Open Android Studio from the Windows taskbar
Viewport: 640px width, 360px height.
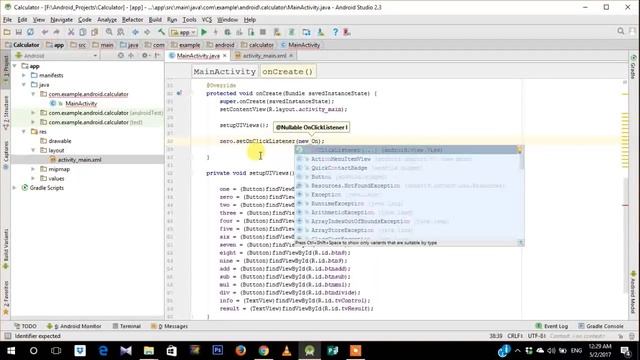coord(309,351)
